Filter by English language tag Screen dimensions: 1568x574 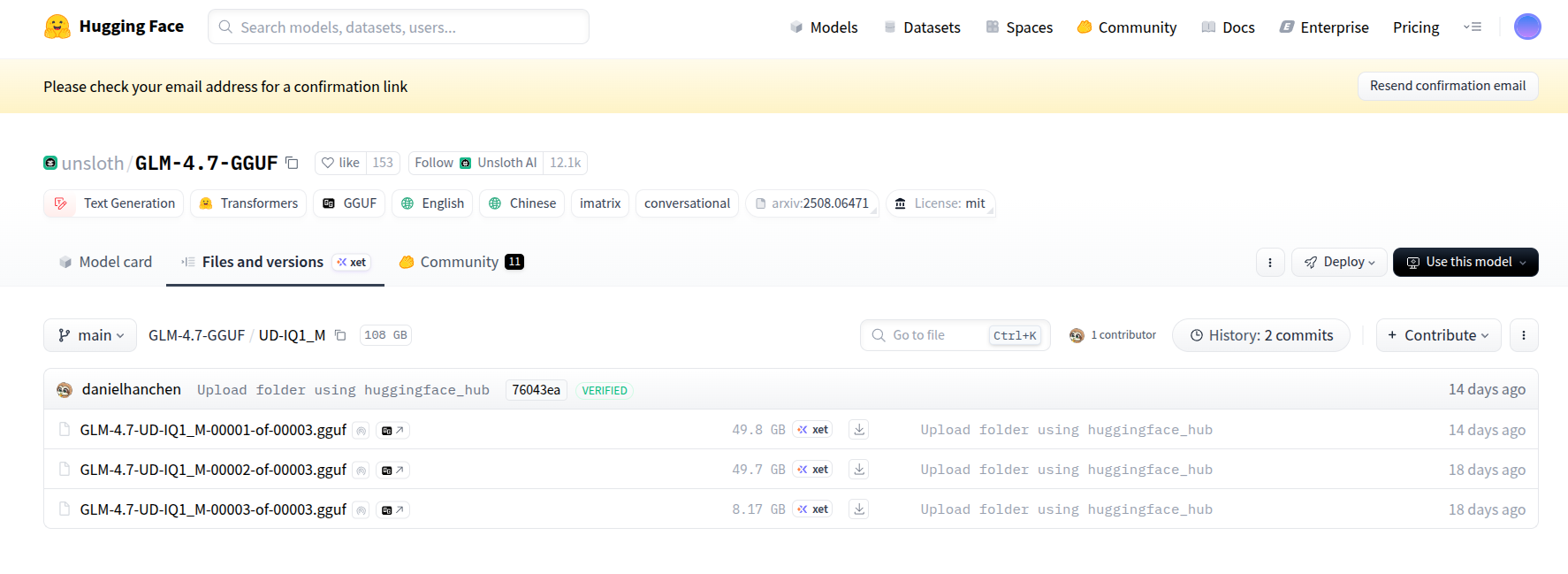pos(432,203)
